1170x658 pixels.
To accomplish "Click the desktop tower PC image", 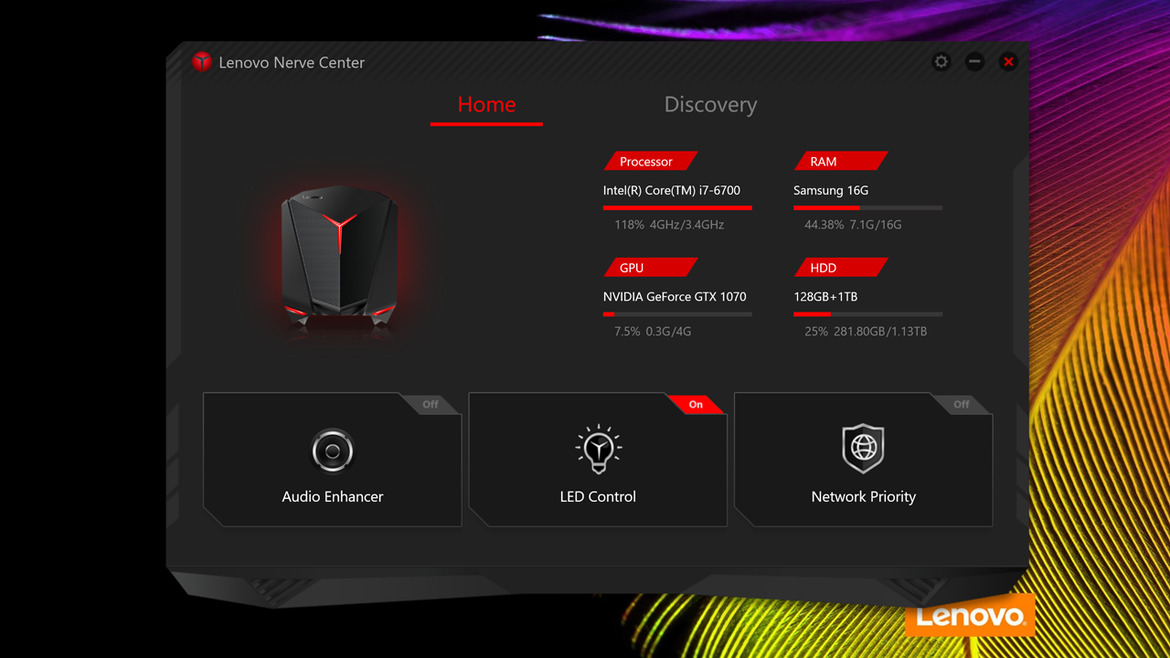I will [339, 257].
